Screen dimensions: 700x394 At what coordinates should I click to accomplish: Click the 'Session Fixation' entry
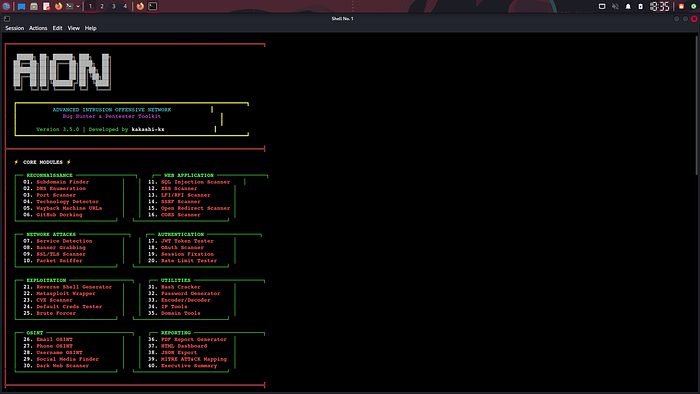(x=187, y=254)
